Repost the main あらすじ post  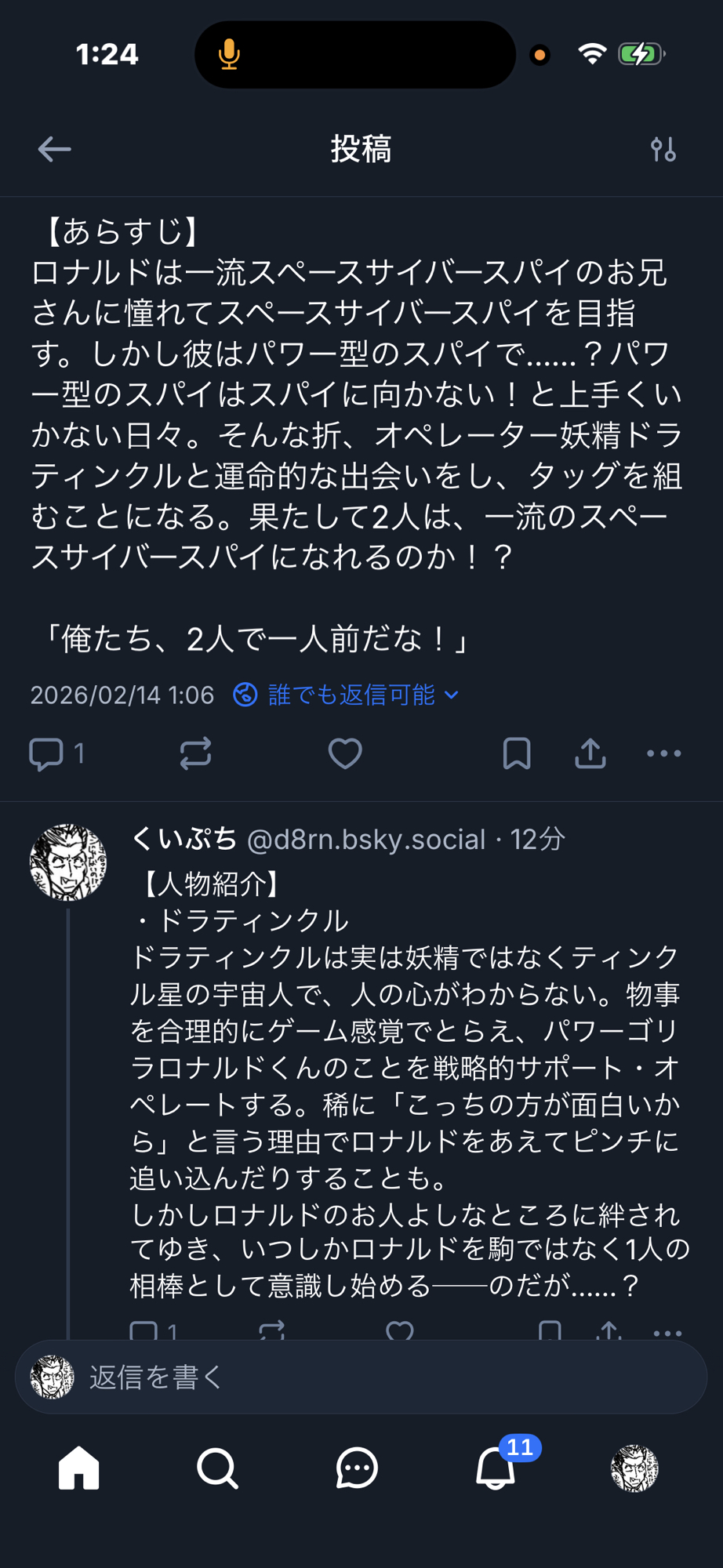pyautogui.click(x=195, y=754)
